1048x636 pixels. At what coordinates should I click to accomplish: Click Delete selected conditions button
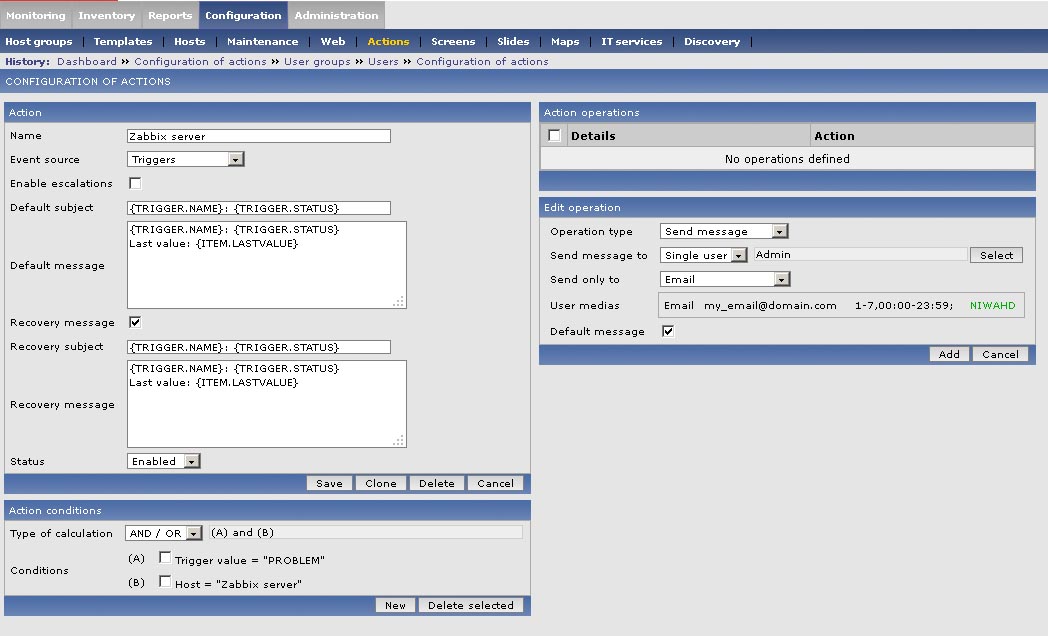click(x=471, y=605)
